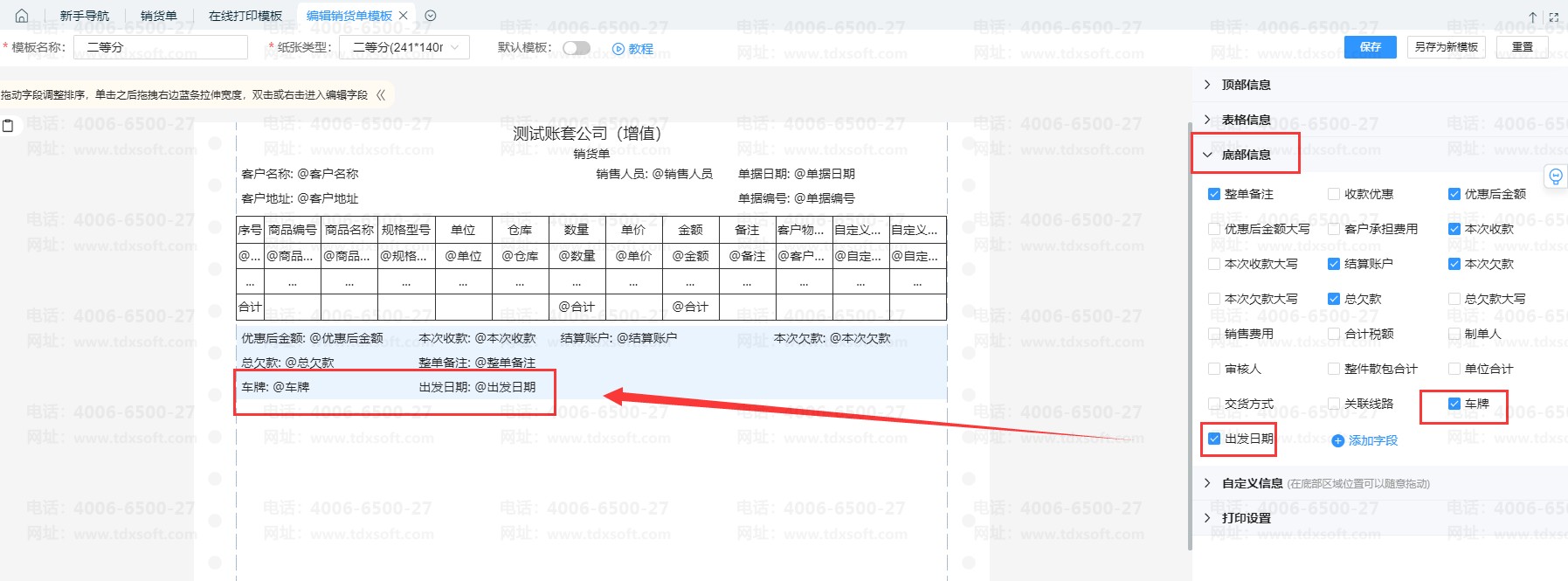Viewport: 1568px width, 581px height.
Task: Click the plus icon to 添加字段
Action: click(1337, 441)
